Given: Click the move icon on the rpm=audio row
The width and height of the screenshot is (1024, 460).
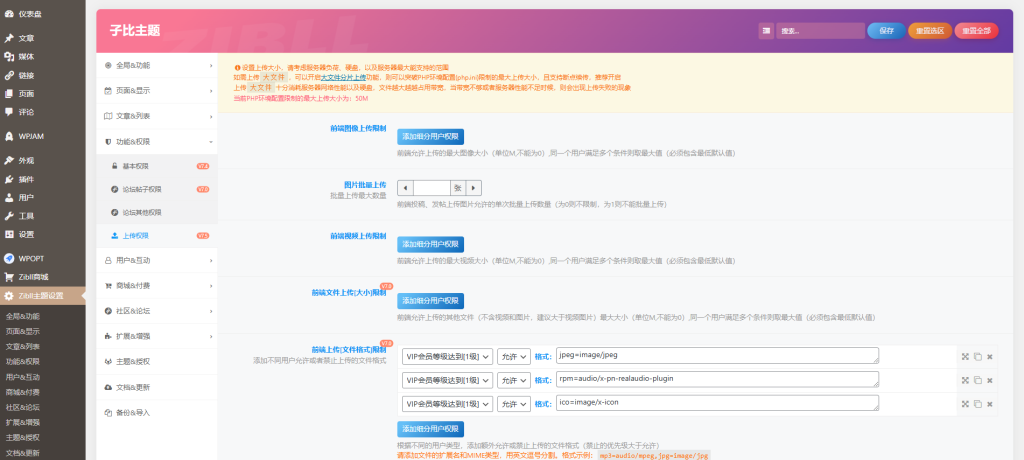Looking at the screenshot, I should [965, 380].
